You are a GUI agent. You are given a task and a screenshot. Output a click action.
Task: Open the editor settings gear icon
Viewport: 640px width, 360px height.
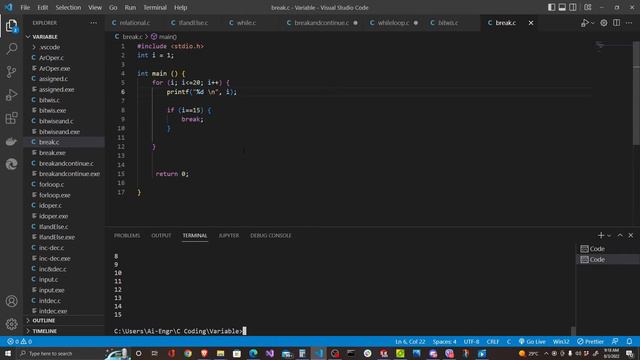pos(604,23)
